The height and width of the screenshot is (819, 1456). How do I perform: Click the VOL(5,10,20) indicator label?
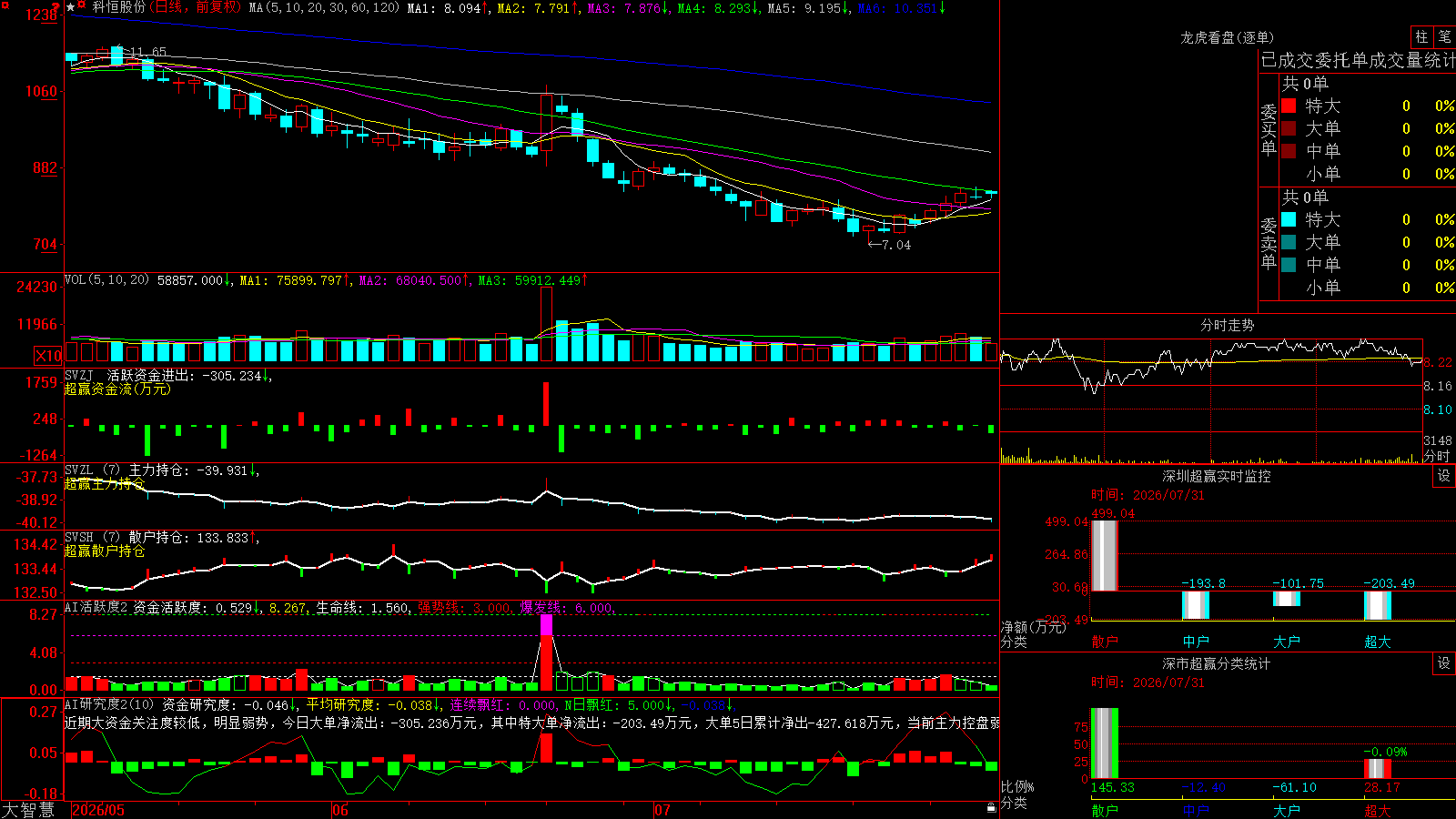coord(106,279)
